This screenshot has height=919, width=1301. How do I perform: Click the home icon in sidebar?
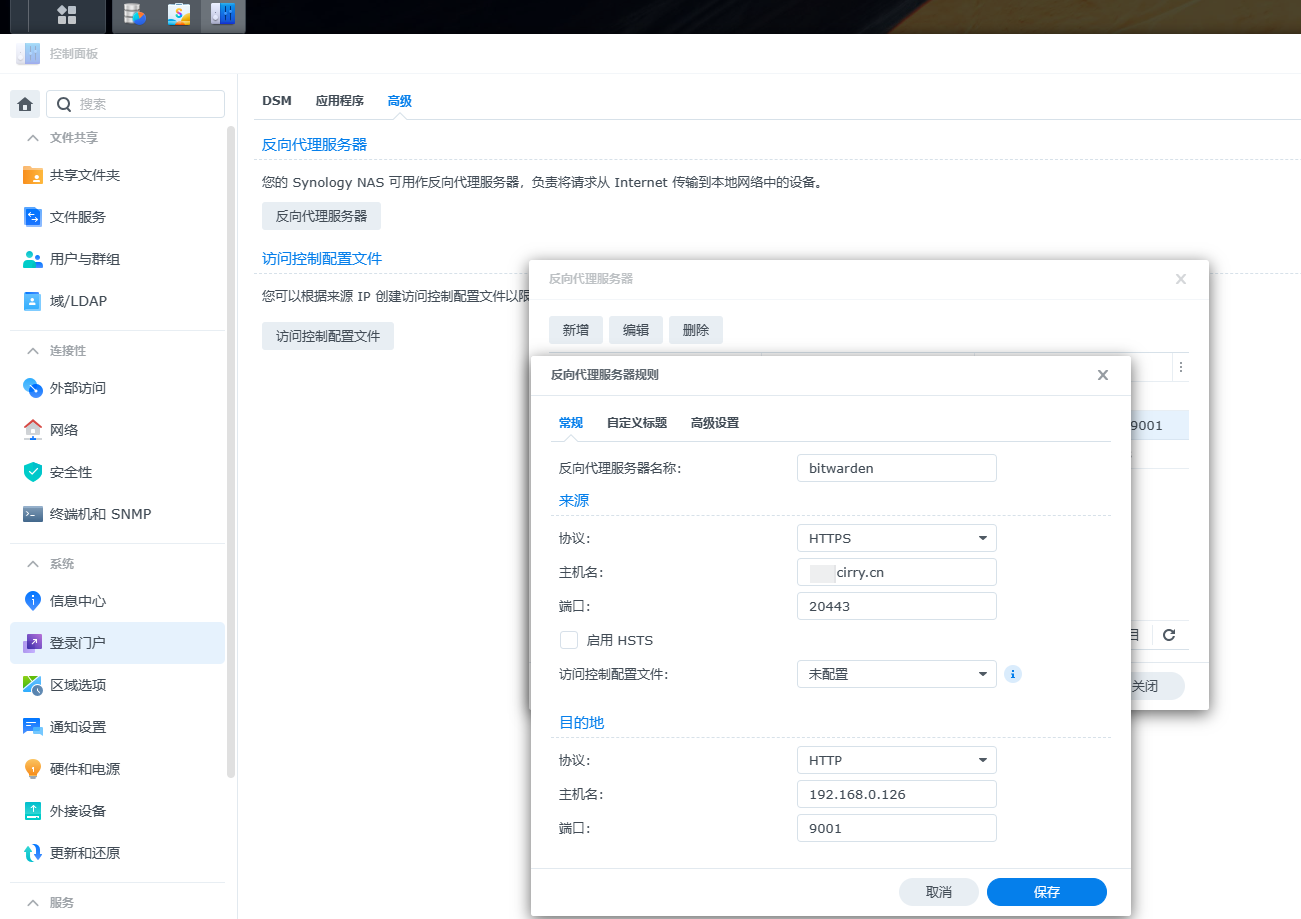point(25,104)
